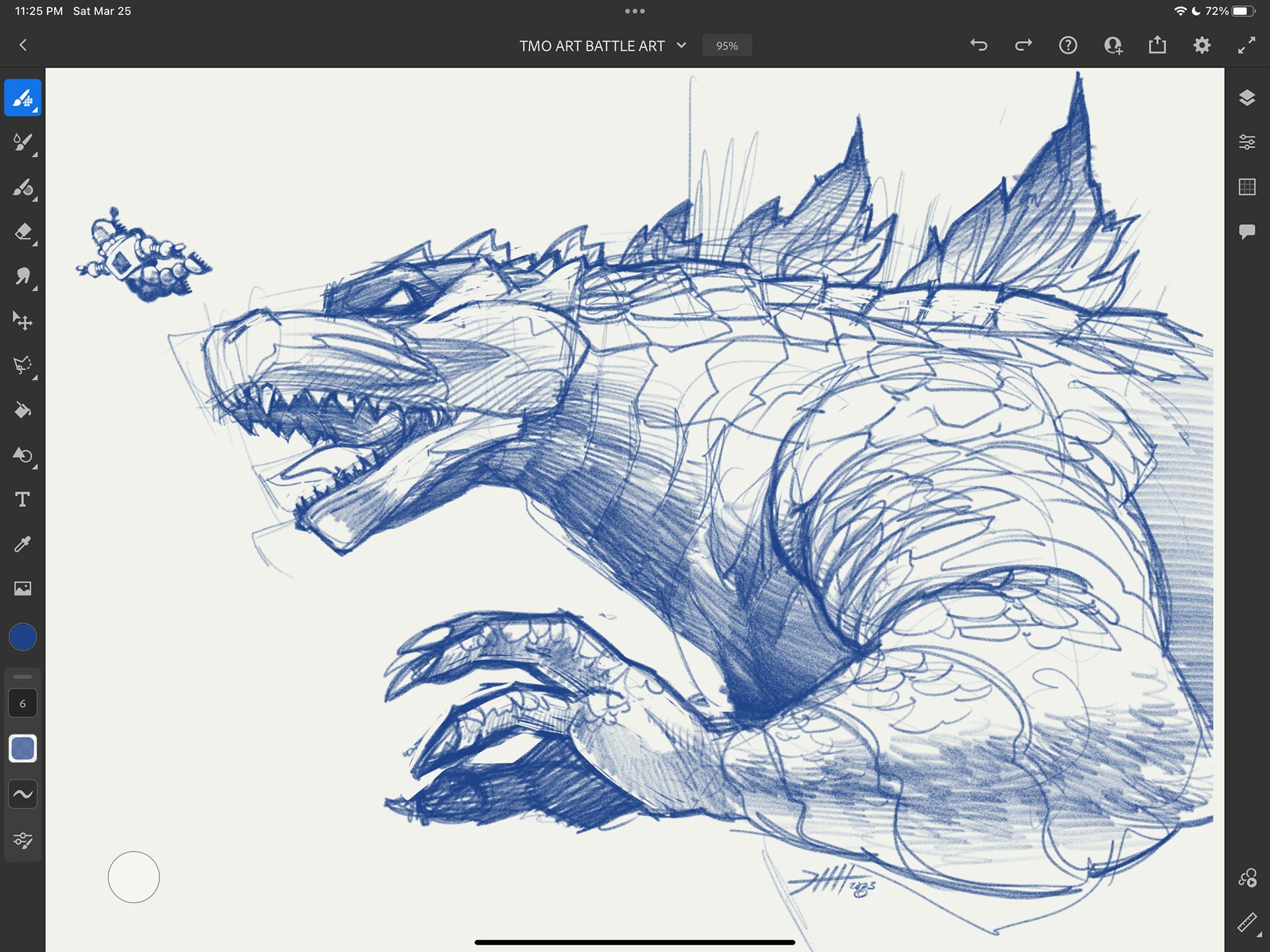
Task: Toggle the Layers panel
Action: click(1247, 98)
